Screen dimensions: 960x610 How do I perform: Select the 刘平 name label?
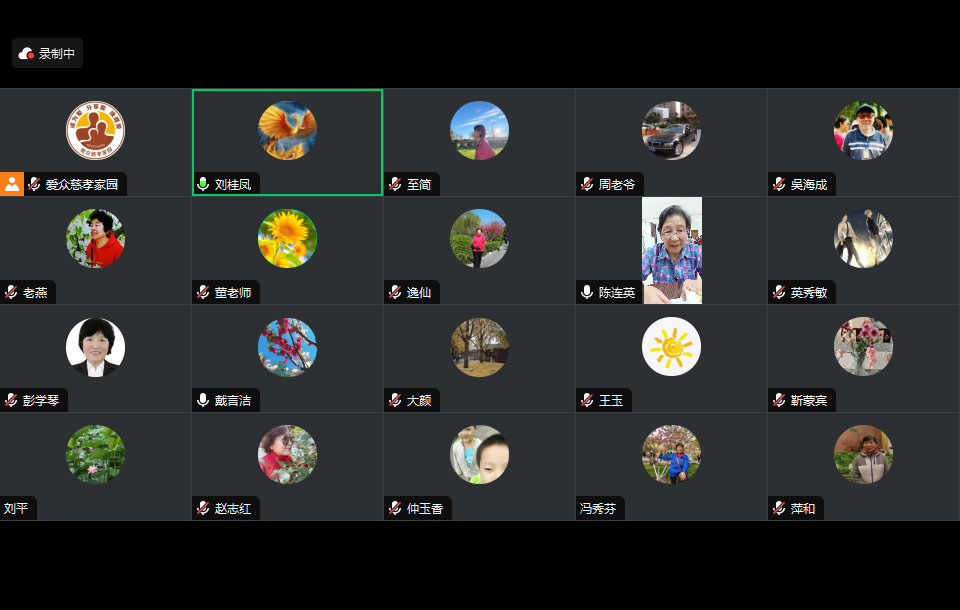[16, 508]
